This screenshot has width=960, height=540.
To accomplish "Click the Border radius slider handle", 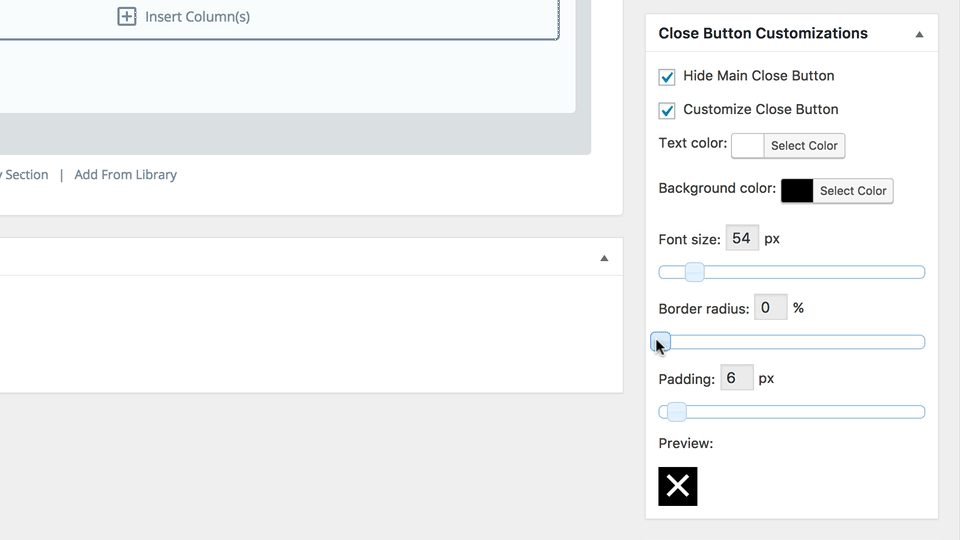I will (x=661, y=342).
